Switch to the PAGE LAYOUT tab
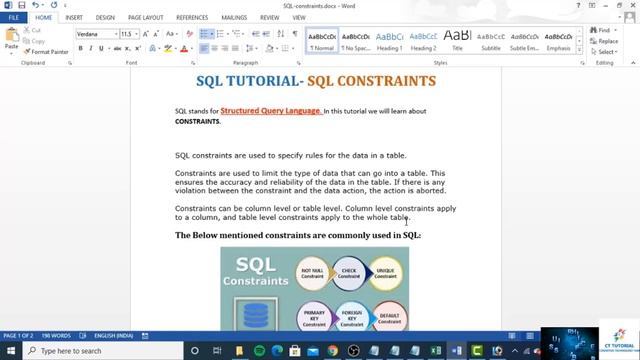This screenshot has height=360, width=640. pos(145,18)
